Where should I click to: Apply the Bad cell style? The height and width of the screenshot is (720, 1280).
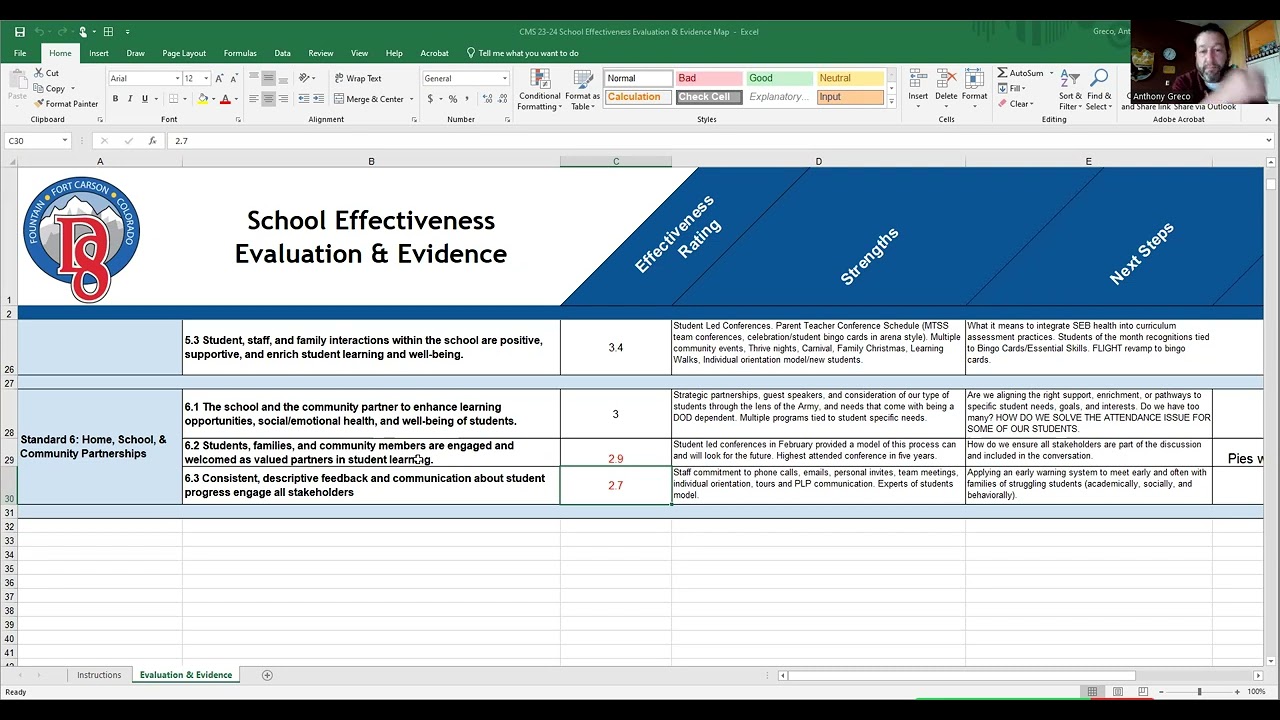[x=708, y=78]
